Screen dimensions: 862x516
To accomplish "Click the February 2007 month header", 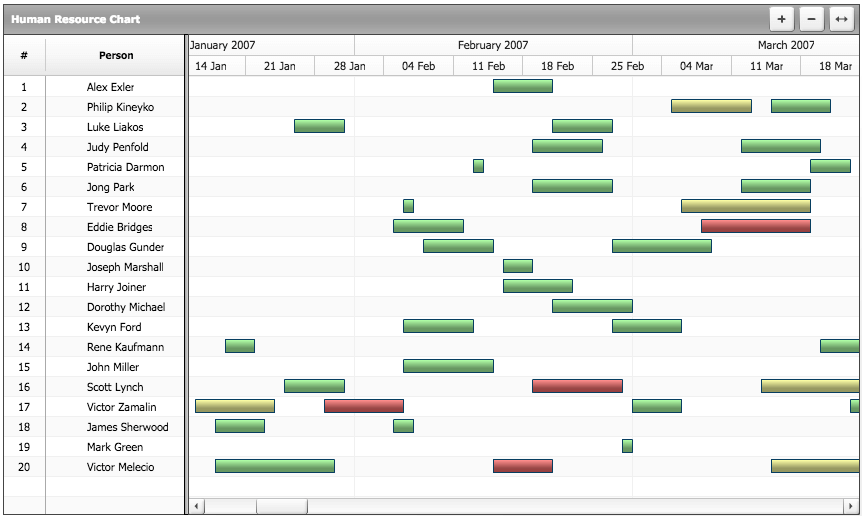I will point(493,45).
